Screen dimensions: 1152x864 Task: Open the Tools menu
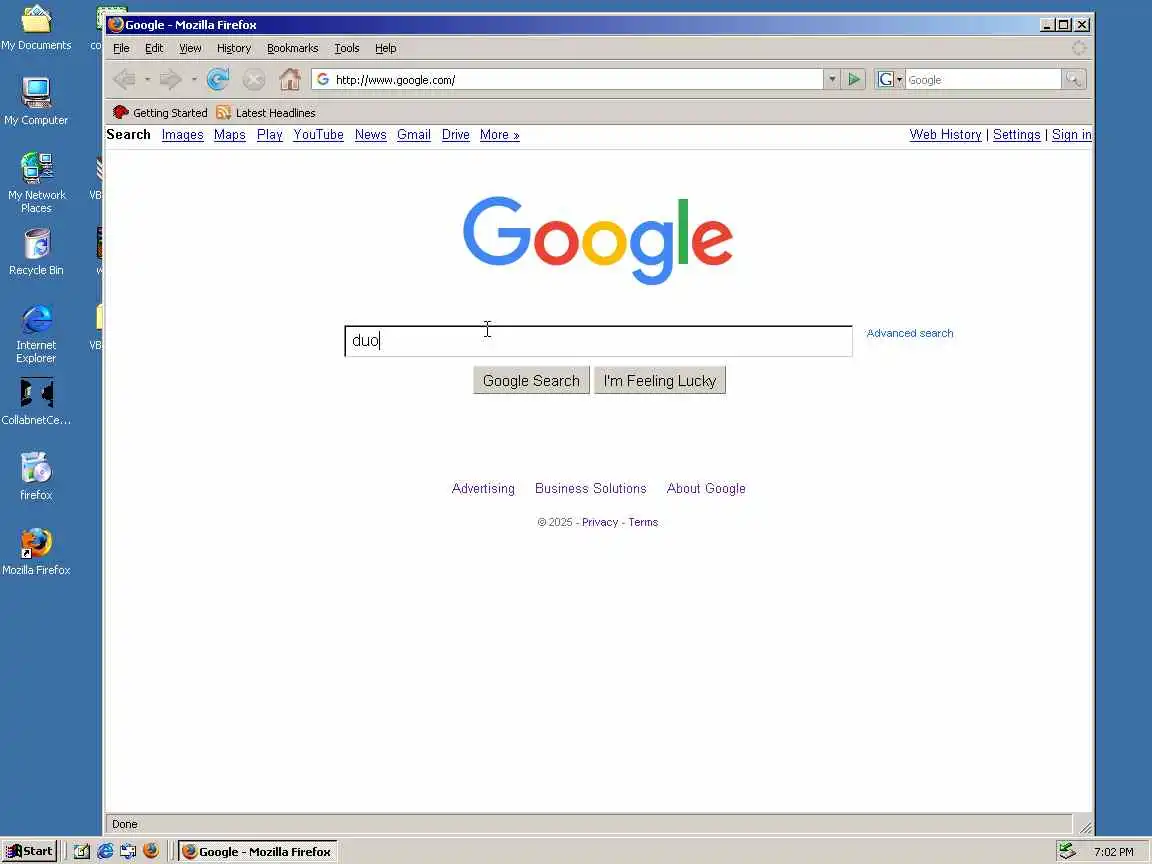(347, 48)
